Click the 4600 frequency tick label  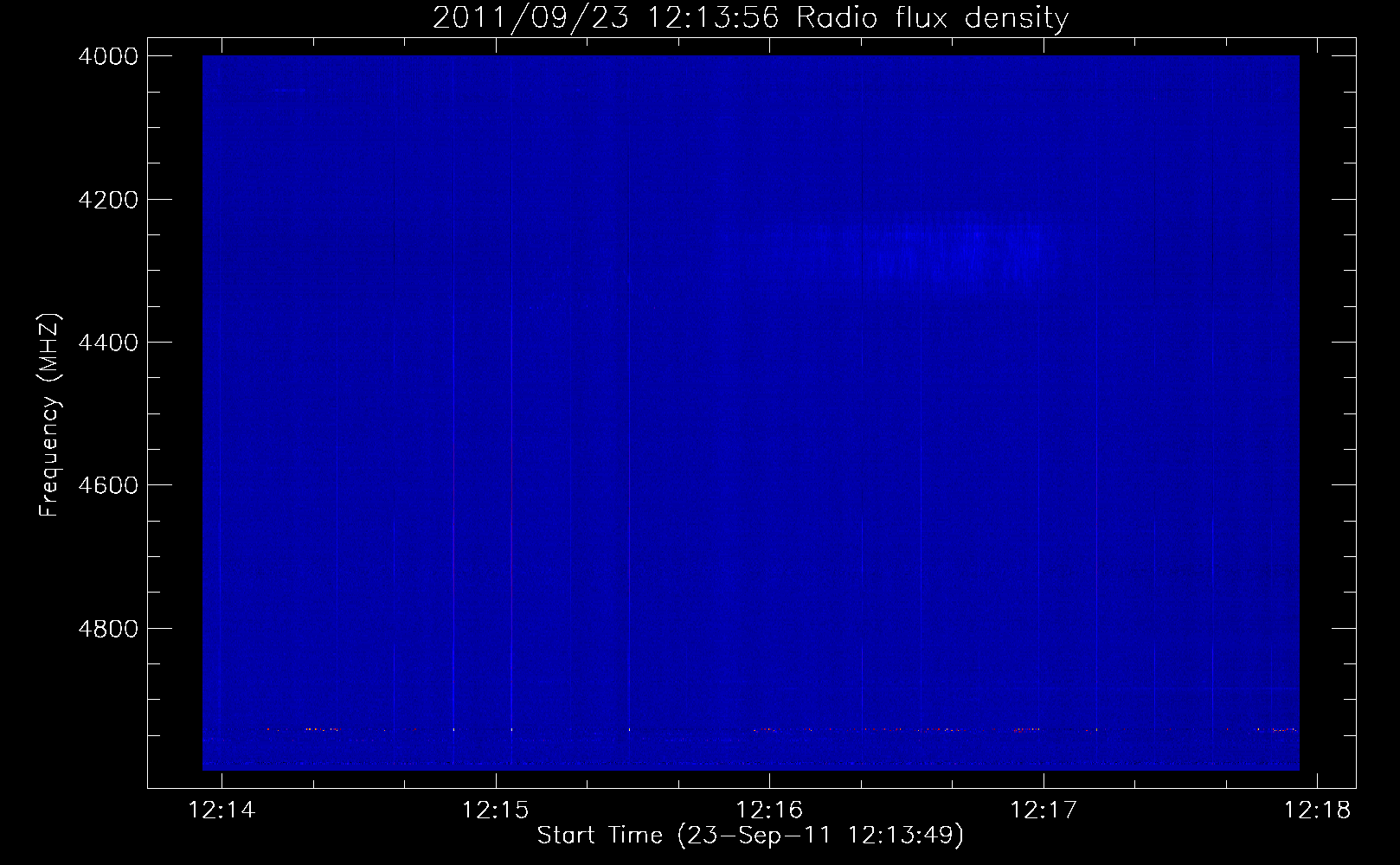click(108, 485)
